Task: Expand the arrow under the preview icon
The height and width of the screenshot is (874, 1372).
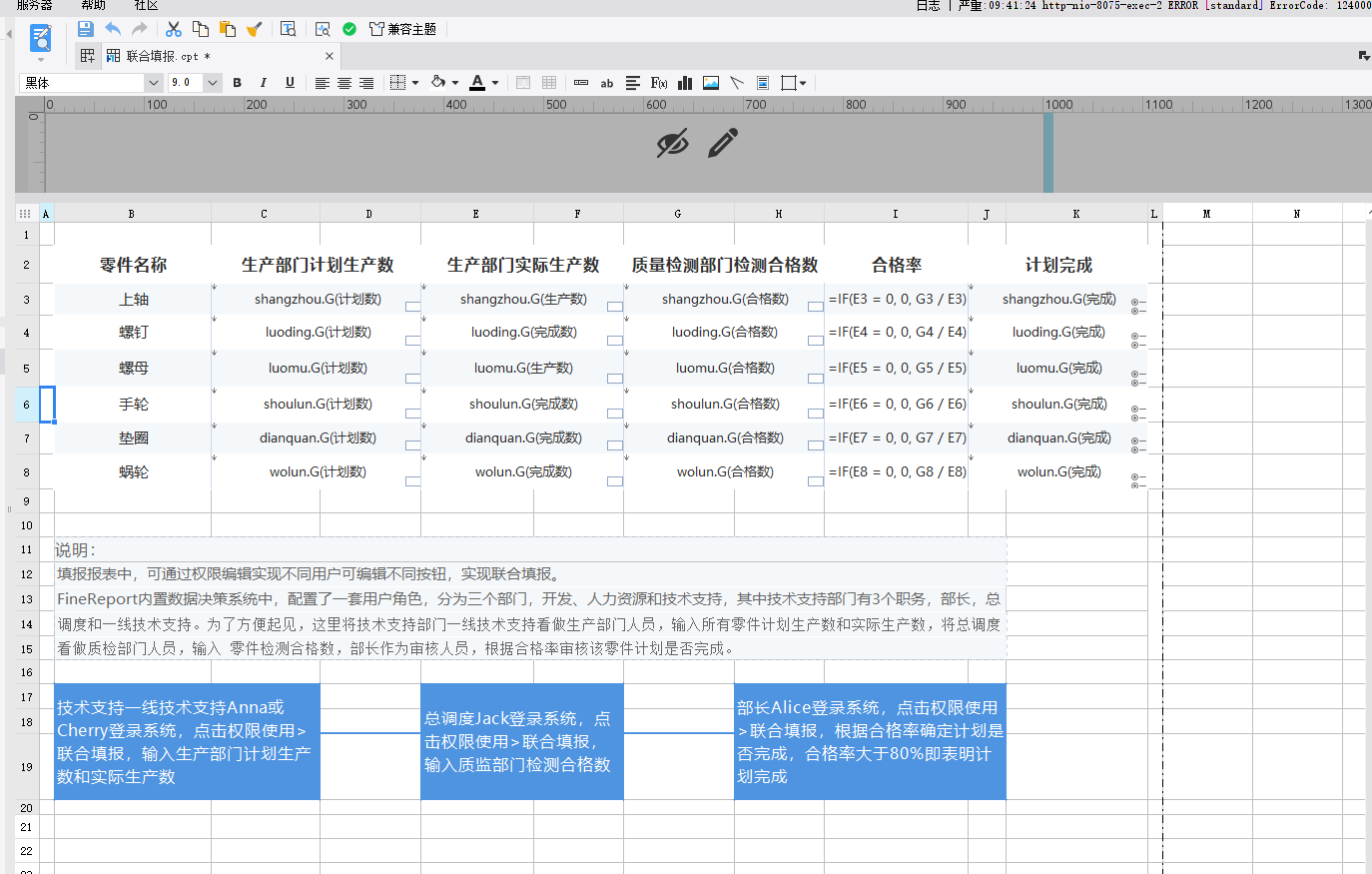Action: [x=41, y=60]
